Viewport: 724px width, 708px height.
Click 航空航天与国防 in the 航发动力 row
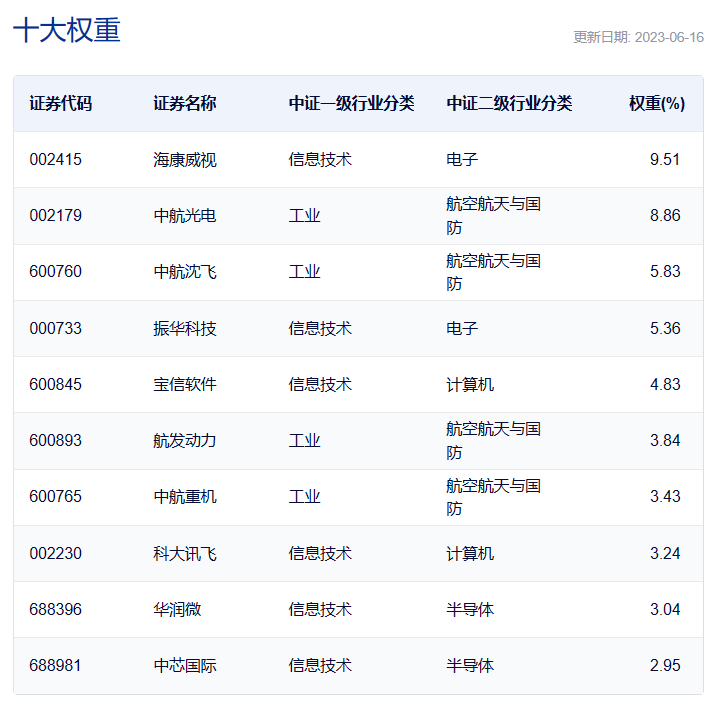(x=494, y=441)
